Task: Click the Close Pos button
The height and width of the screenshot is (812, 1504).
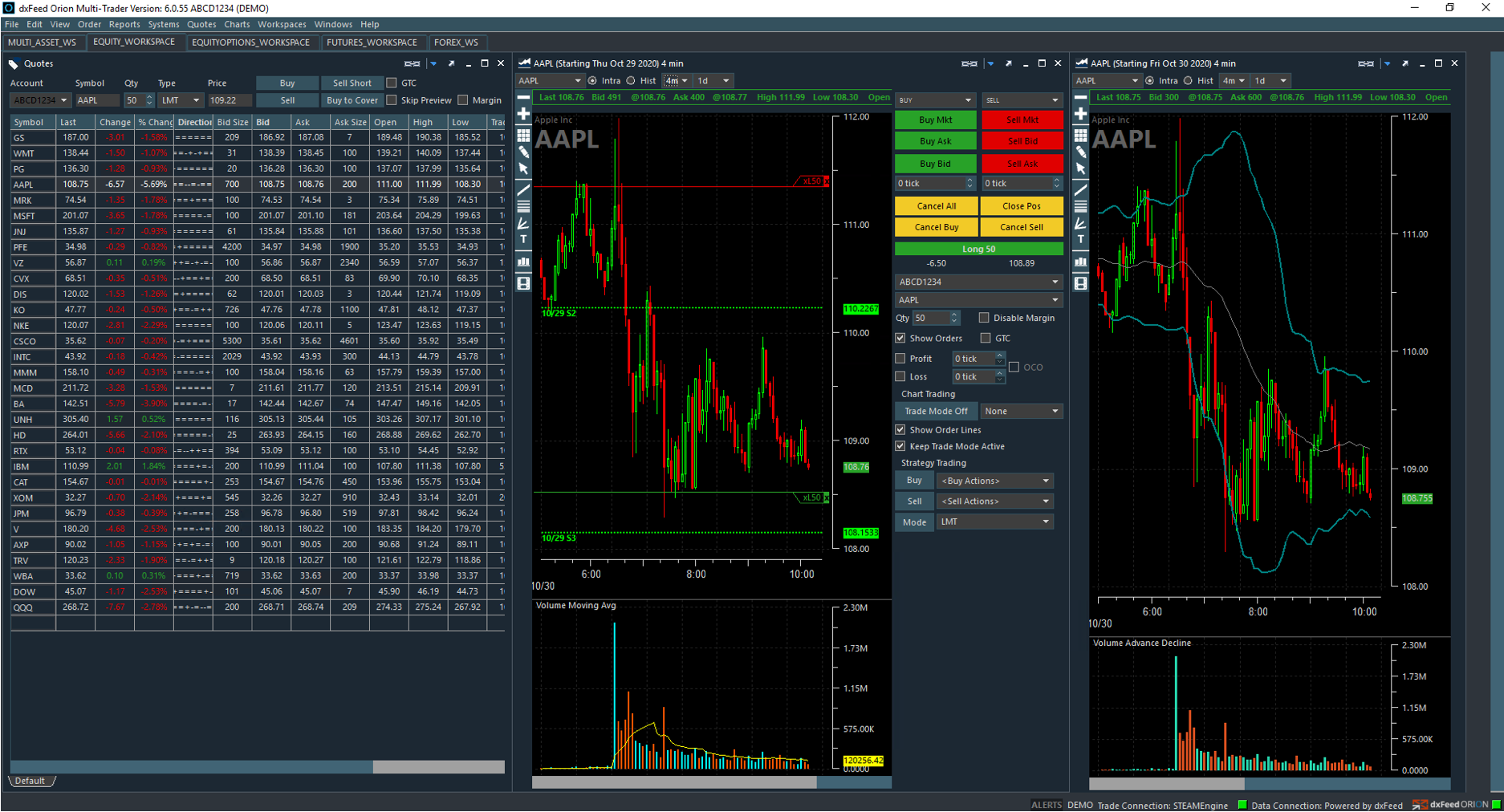Action: tap(1021, 206)
